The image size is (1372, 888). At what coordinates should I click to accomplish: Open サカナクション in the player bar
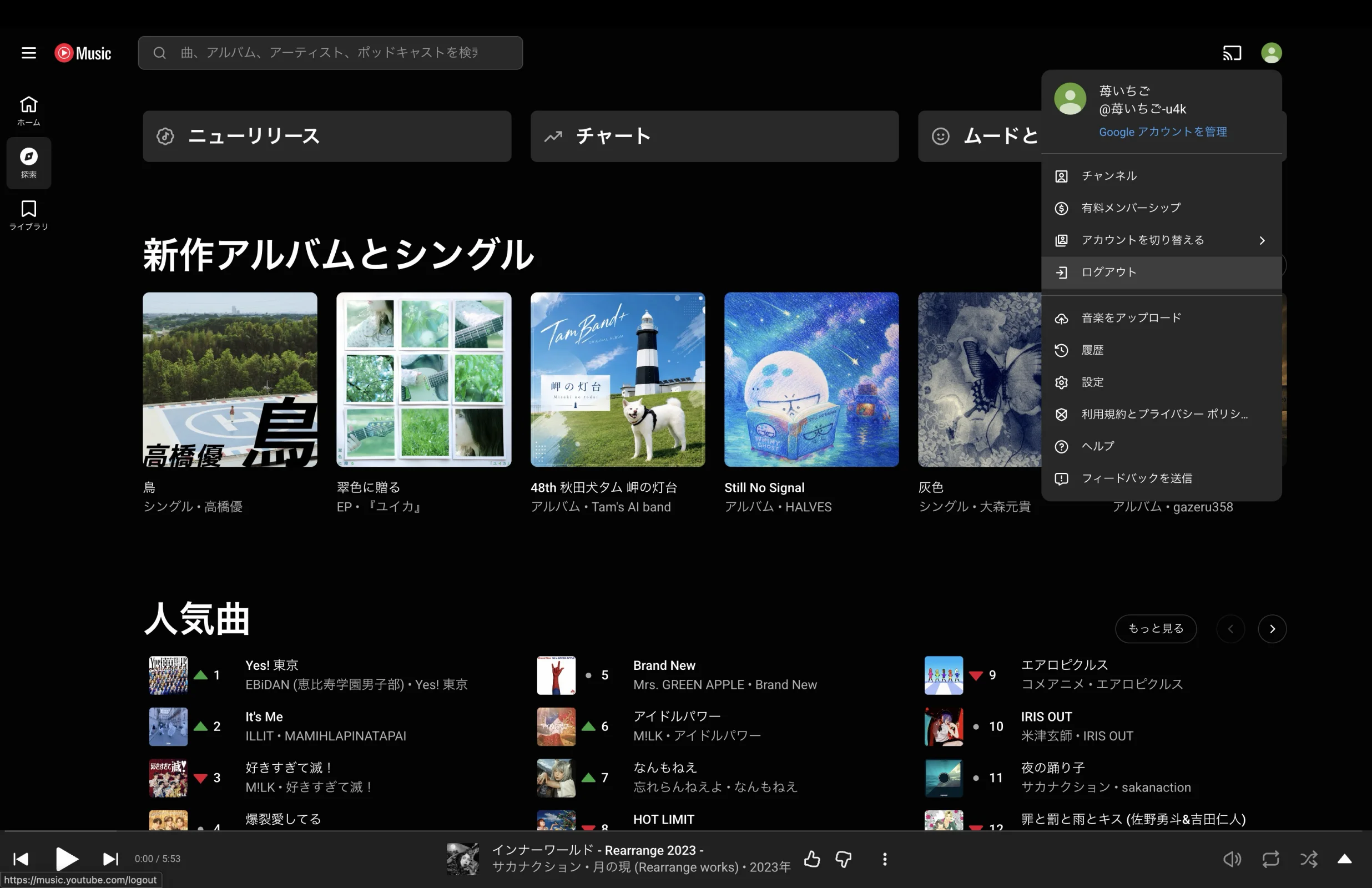pyautogui.click(x=536, y=867)
